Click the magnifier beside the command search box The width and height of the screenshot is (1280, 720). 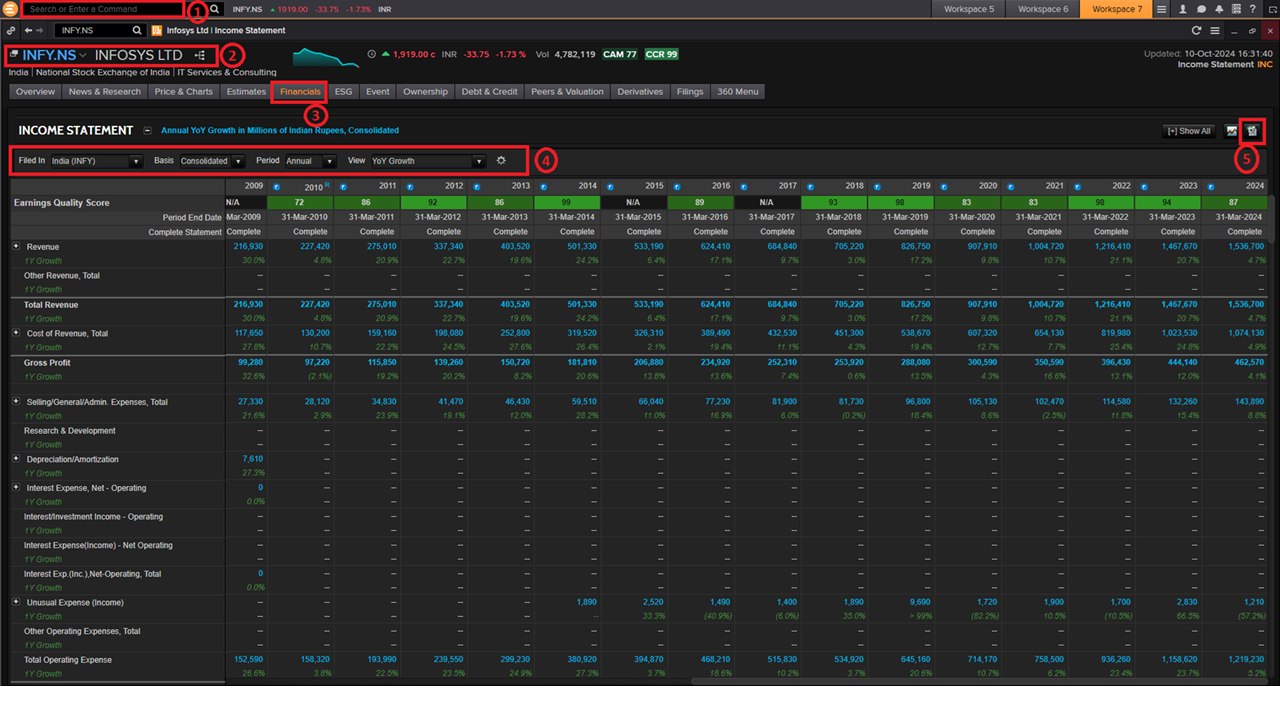[x=214, y=9]
